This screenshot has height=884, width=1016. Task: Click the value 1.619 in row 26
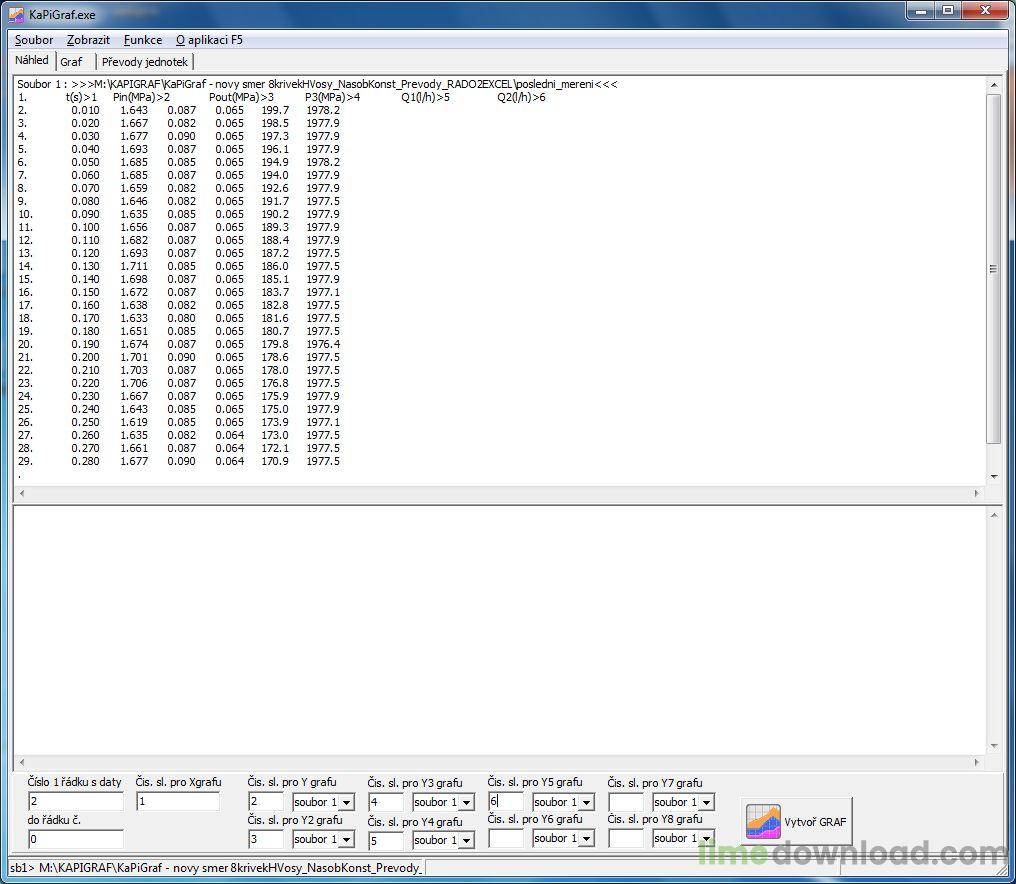pyautogui.click(x=134, y=423)
